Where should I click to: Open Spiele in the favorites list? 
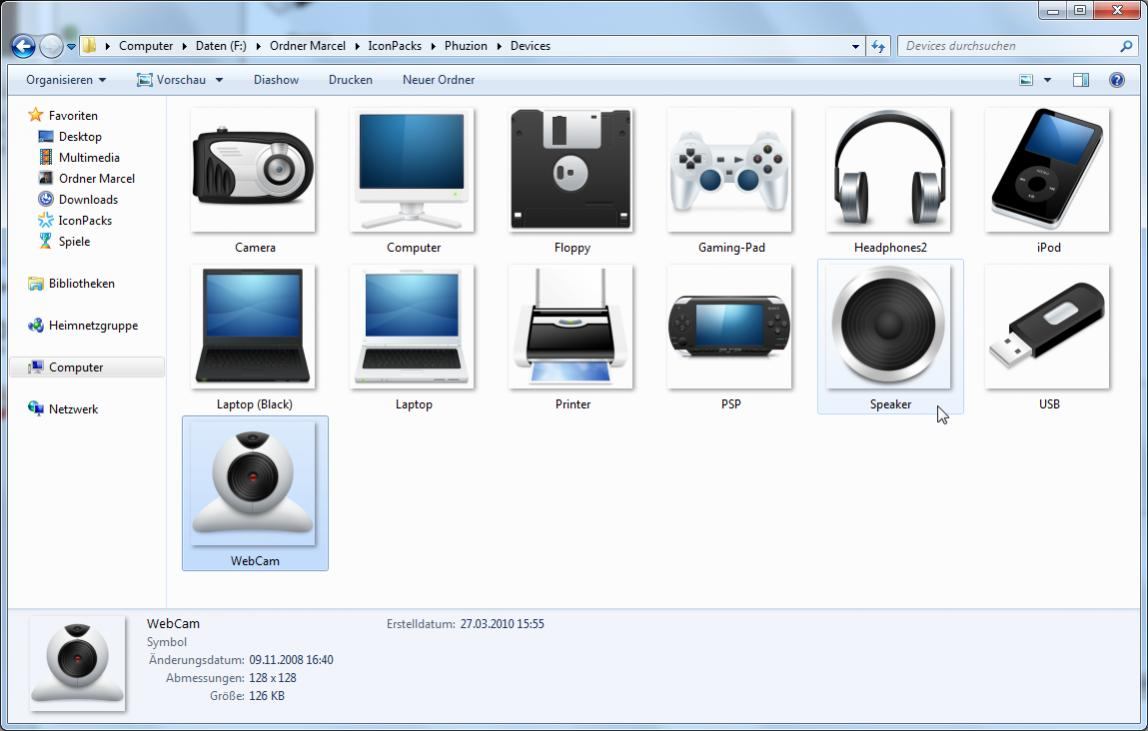click(x=74, y=241)
